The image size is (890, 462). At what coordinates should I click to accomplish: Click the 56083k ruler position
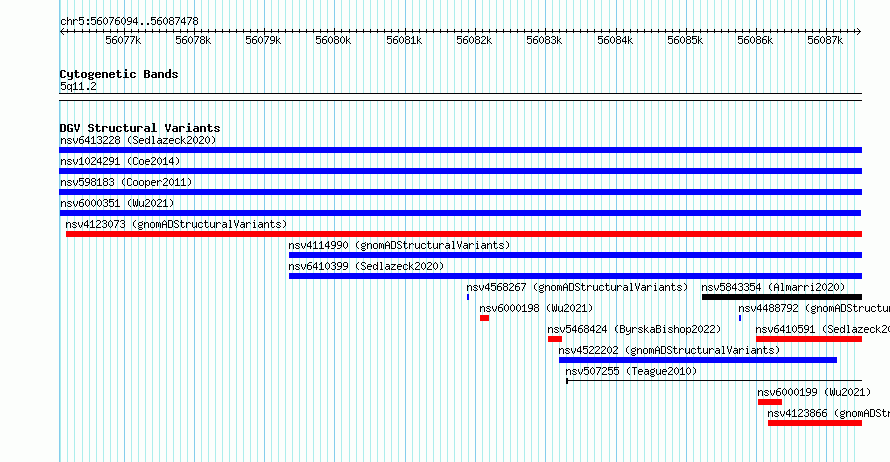click(x=544, y=40)
